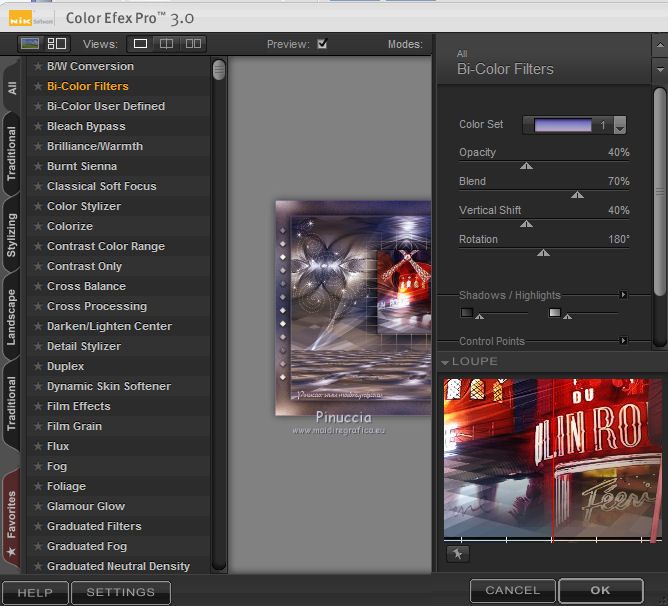This screenshot has width=668, height=606.
Task: Switch to the Landscape filter tab
Action: click(11, 317)
